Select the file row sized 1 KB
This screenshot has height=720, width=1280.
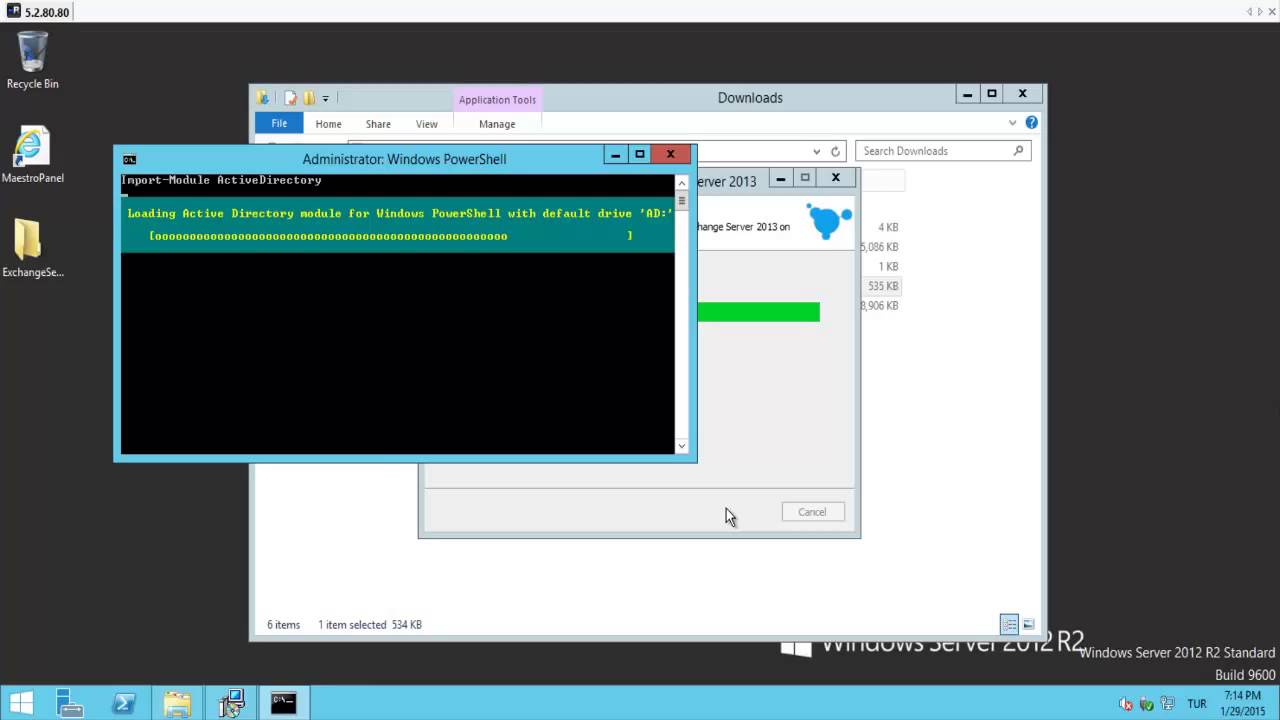tap(888, 266)
